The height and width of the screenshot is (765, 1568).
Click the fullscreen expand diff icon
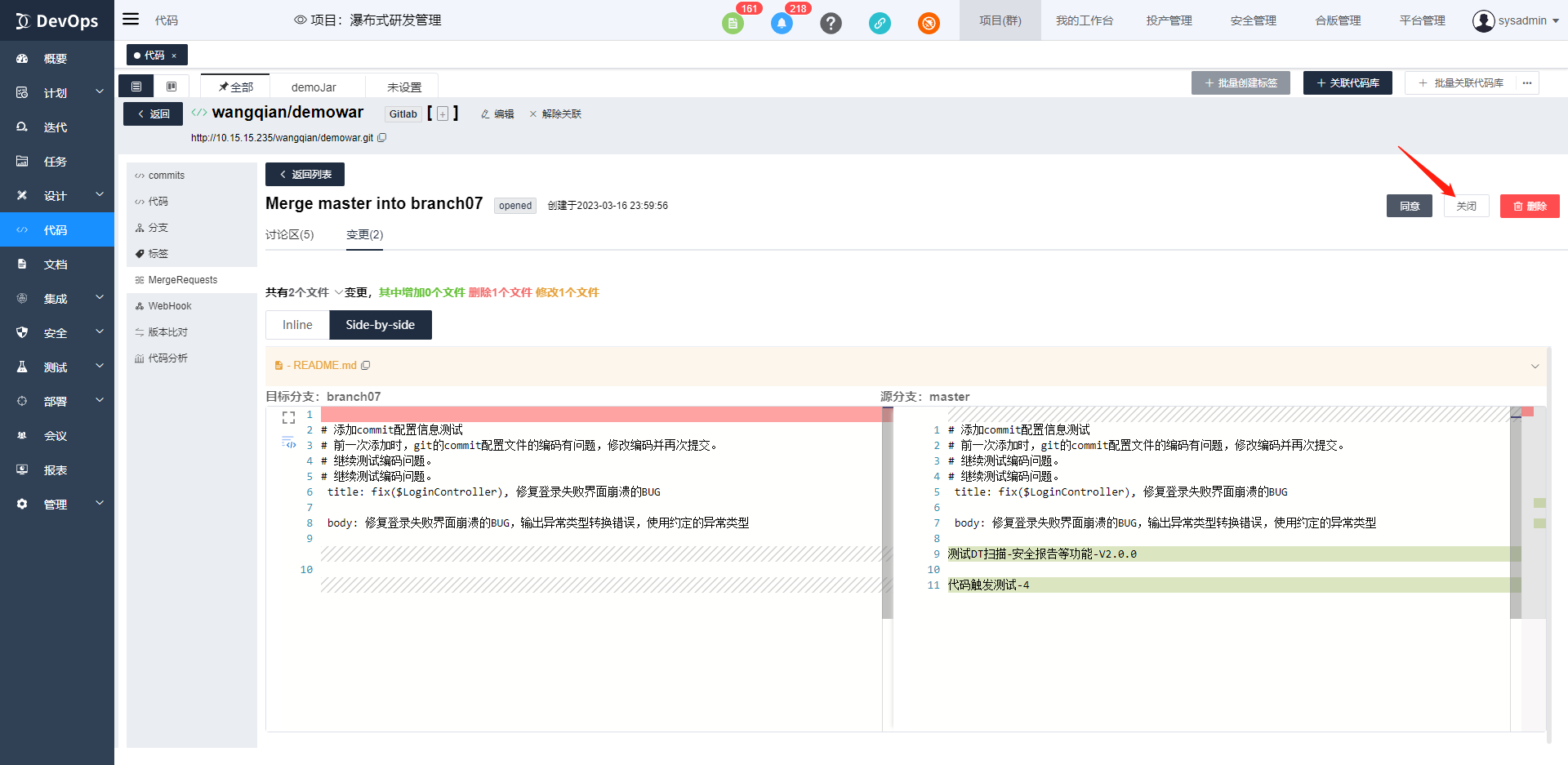[x=288, y=418]
